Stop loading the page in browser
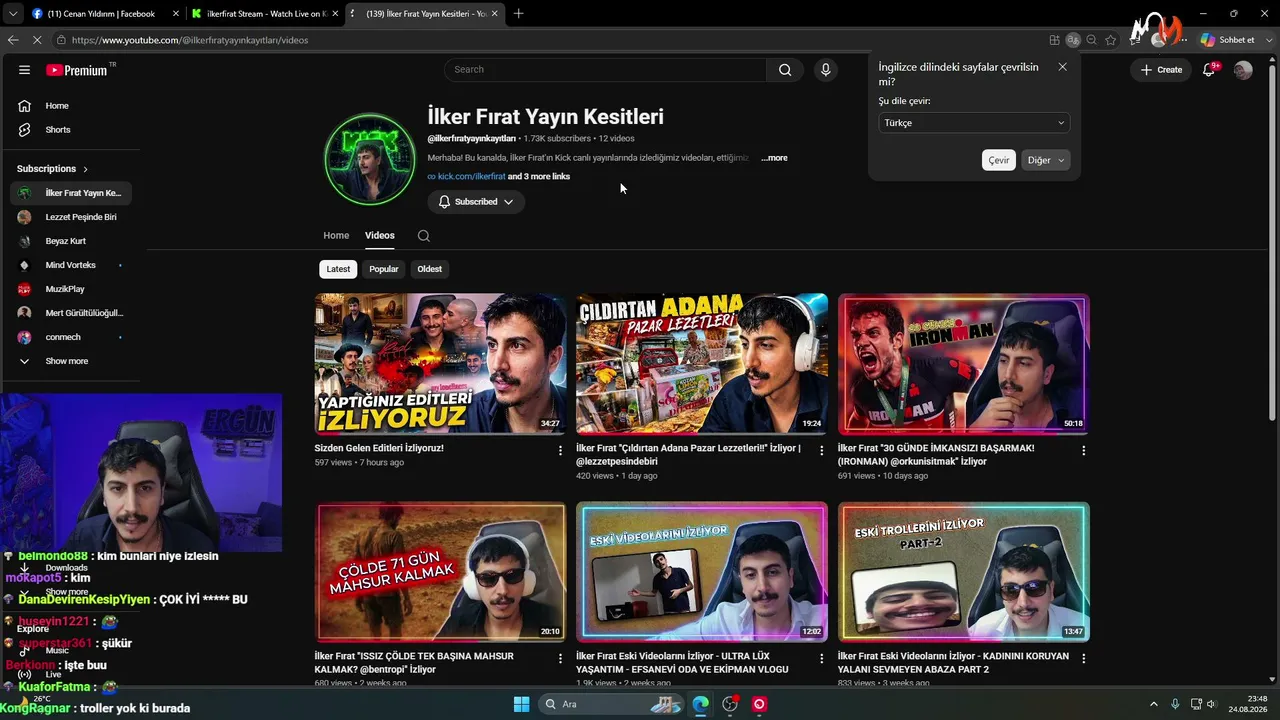Viewport: 1280px width, 720px height. coord(37,40)
